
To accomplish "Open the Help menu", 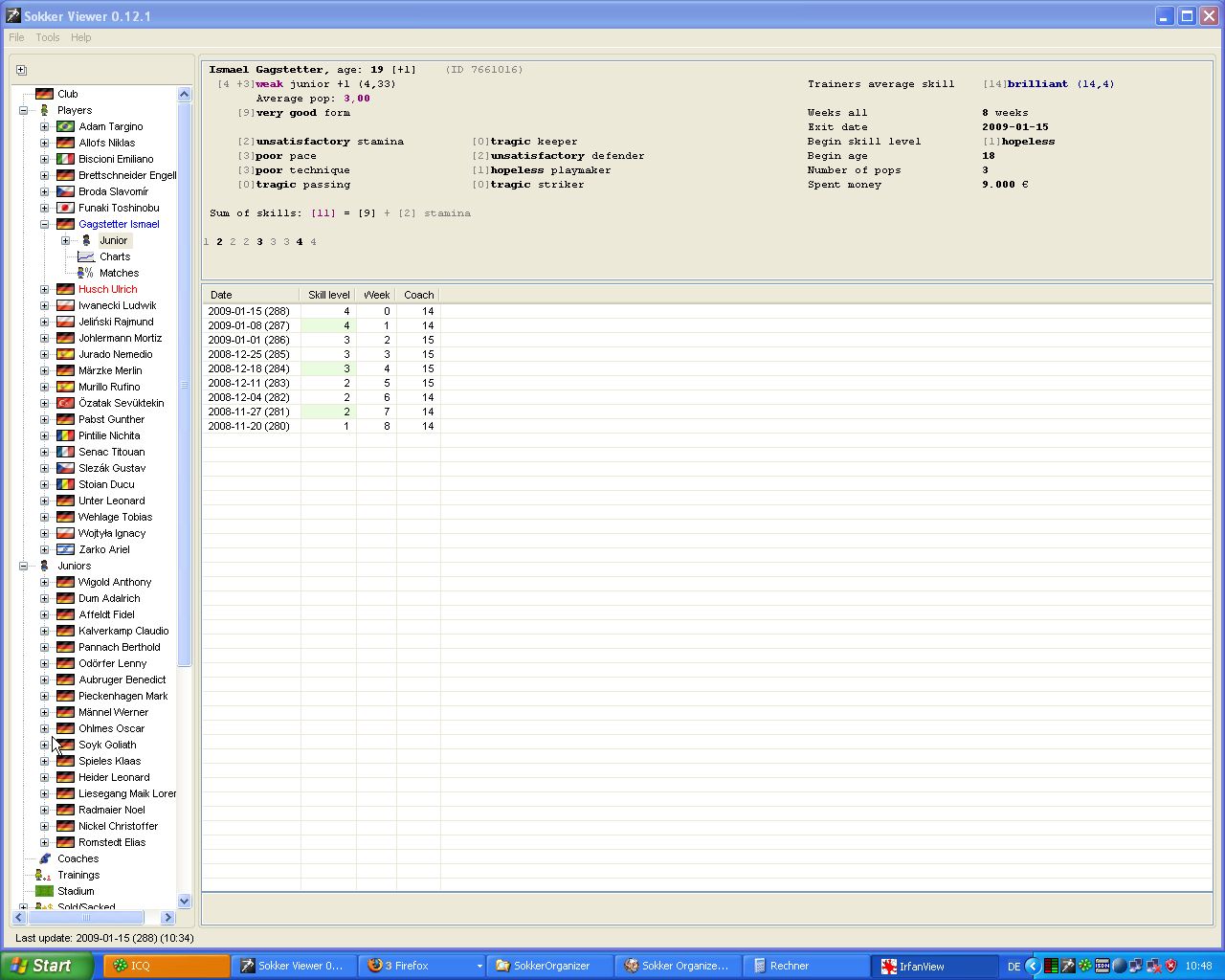I will click(x=81, y=37).
